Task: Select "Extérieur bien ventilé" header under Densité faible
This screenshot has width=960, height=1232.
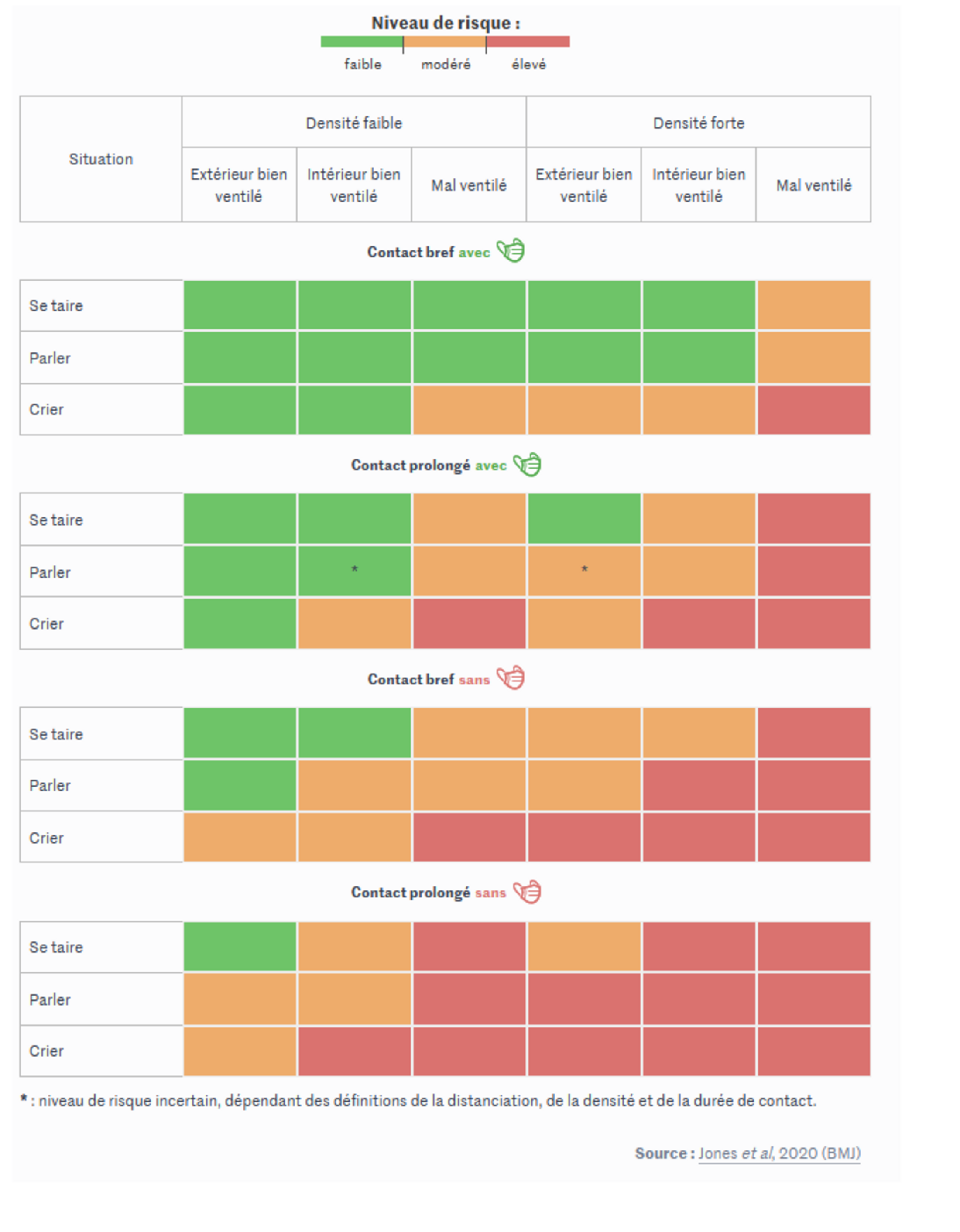Action: [239, 185]
